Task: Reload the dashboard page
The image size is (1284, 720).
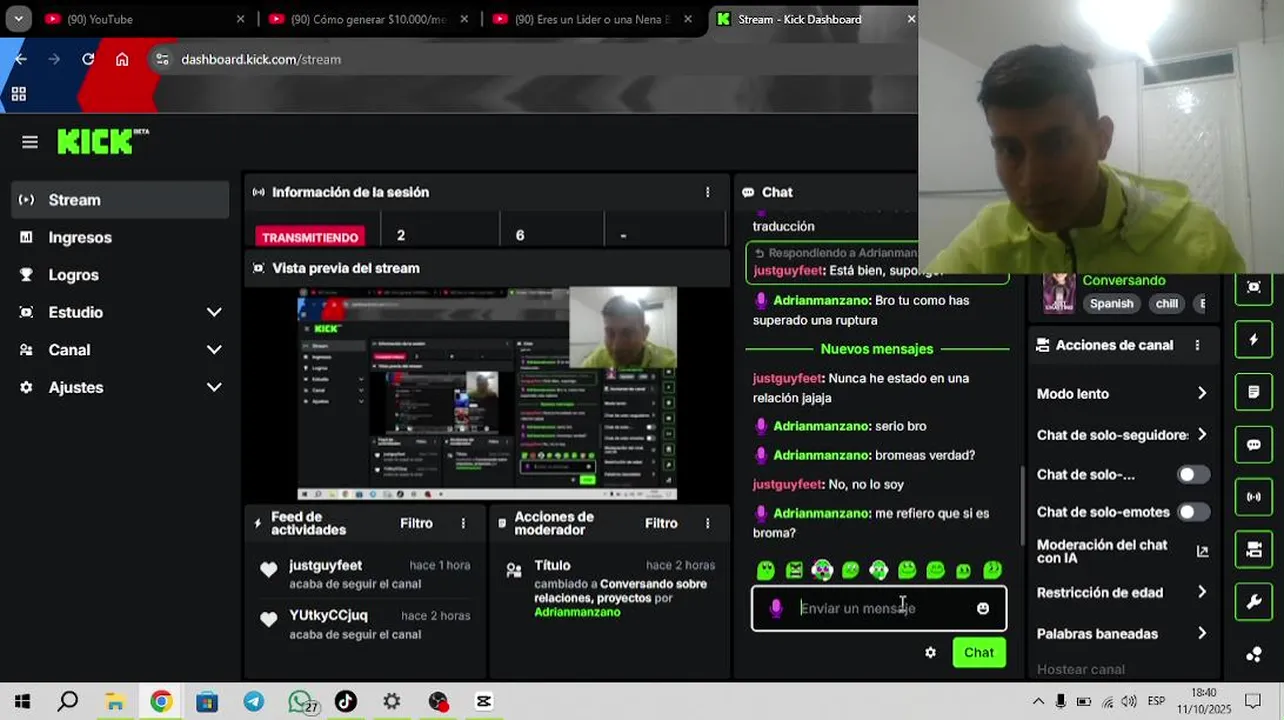Action: click(x=88, y=59)
